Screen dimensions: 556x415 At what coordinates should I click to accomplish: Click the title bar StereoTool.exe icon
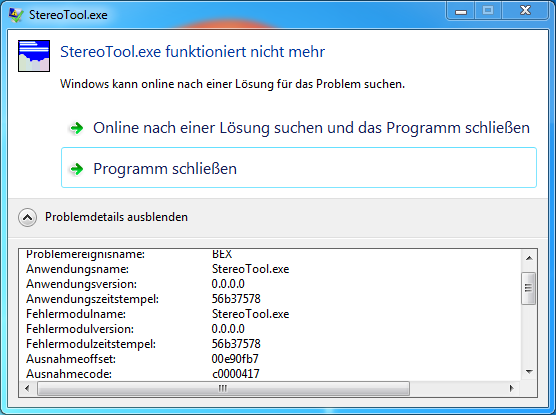tap(16, 15)
